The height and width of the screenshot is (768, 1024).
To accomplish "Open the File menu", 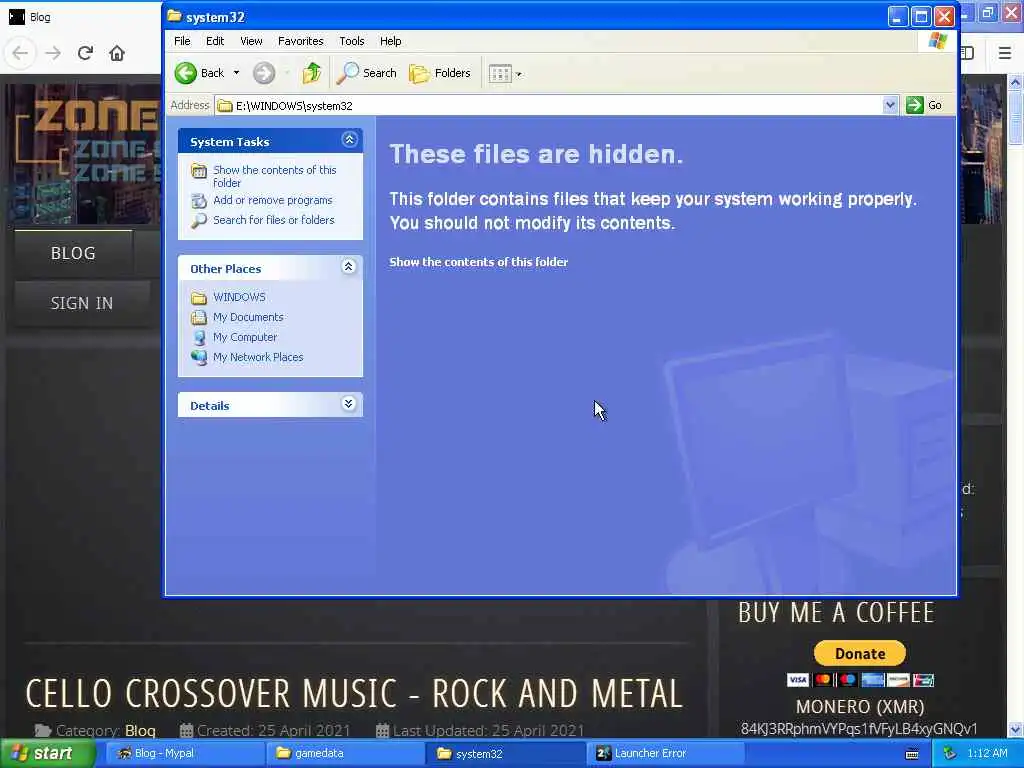I will pyautogui.click(x=182, y=41).
